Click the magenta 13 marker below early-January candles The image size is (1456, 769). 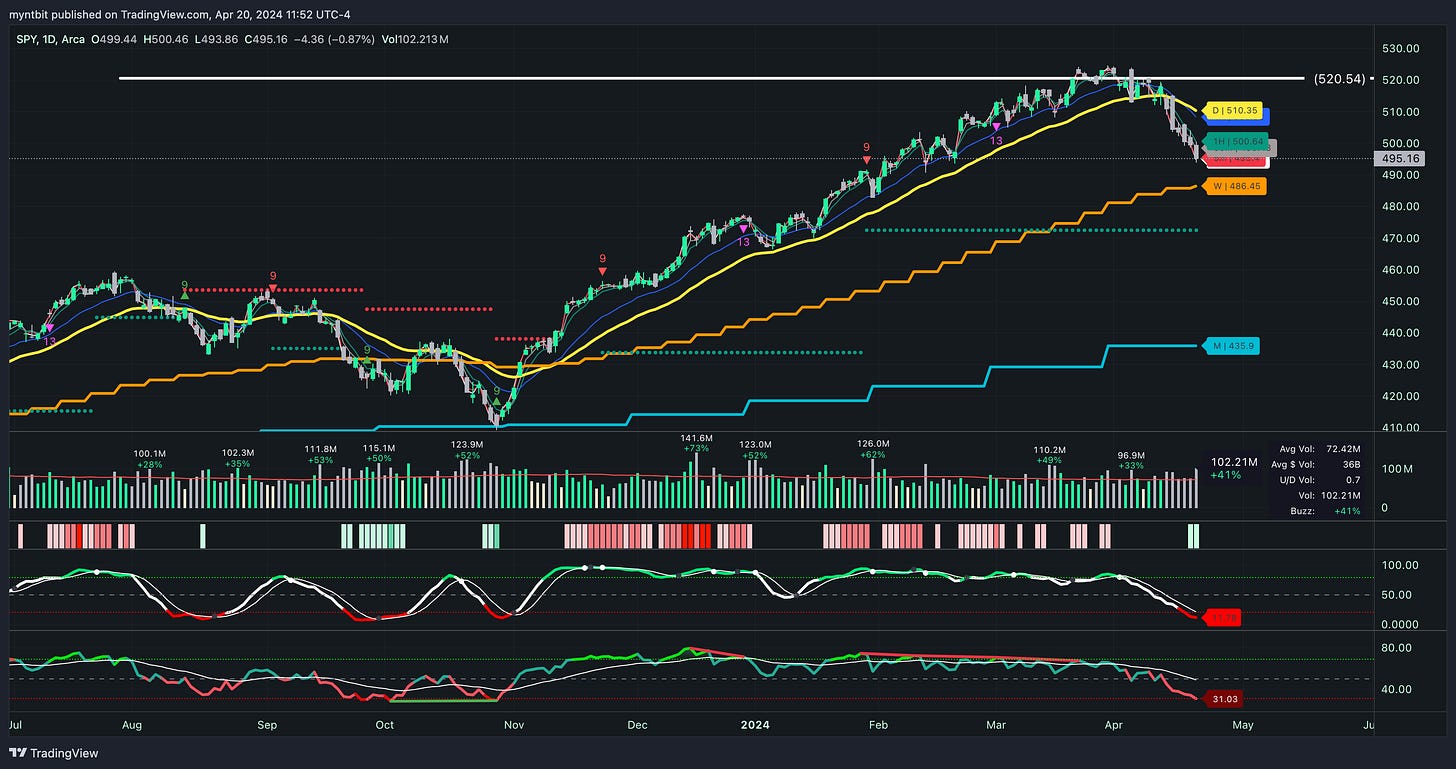pos(742,235)
